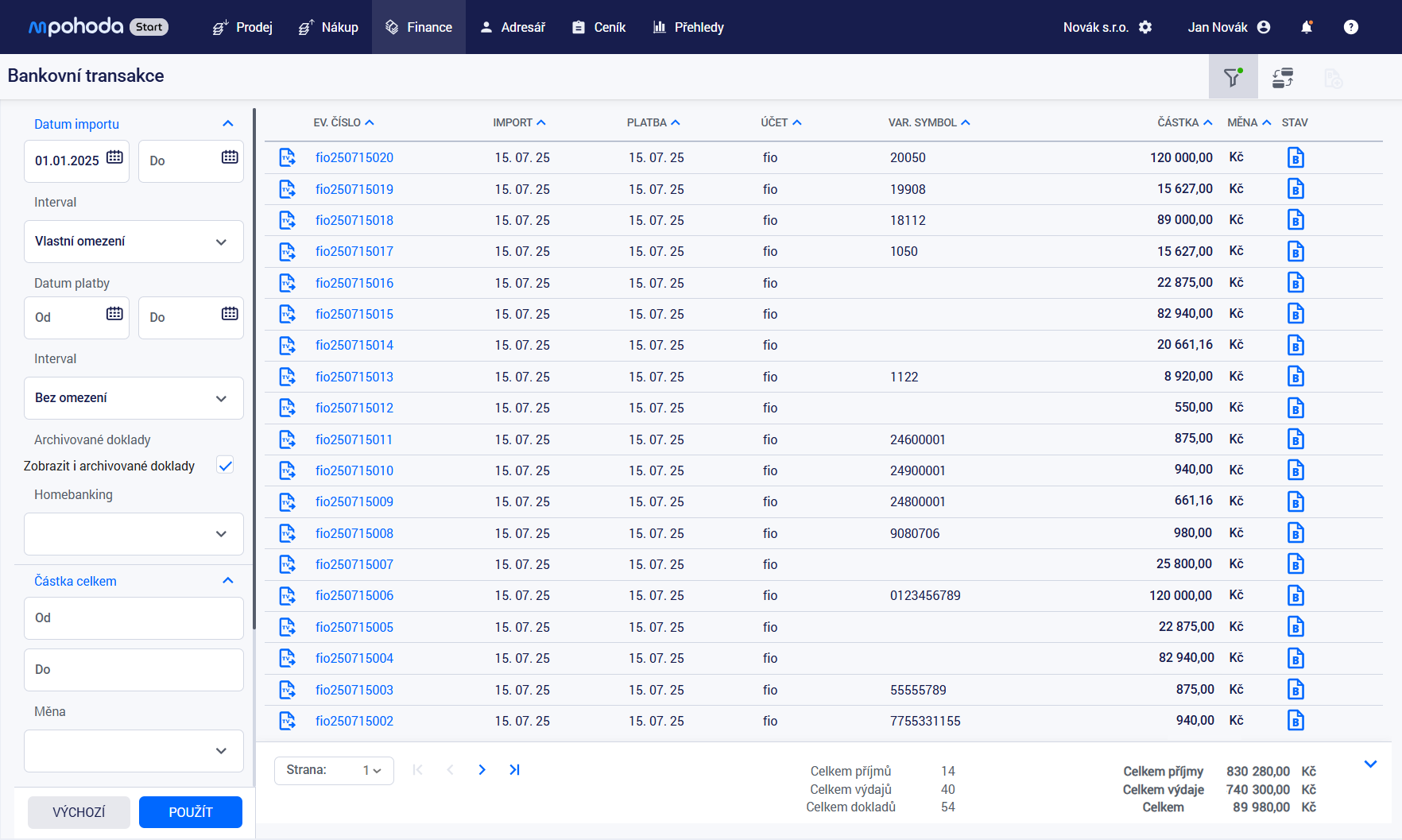The height and width of the screenshot is (840, 1402).
Task: Open transaction link fio250715003
Action: 354,690
